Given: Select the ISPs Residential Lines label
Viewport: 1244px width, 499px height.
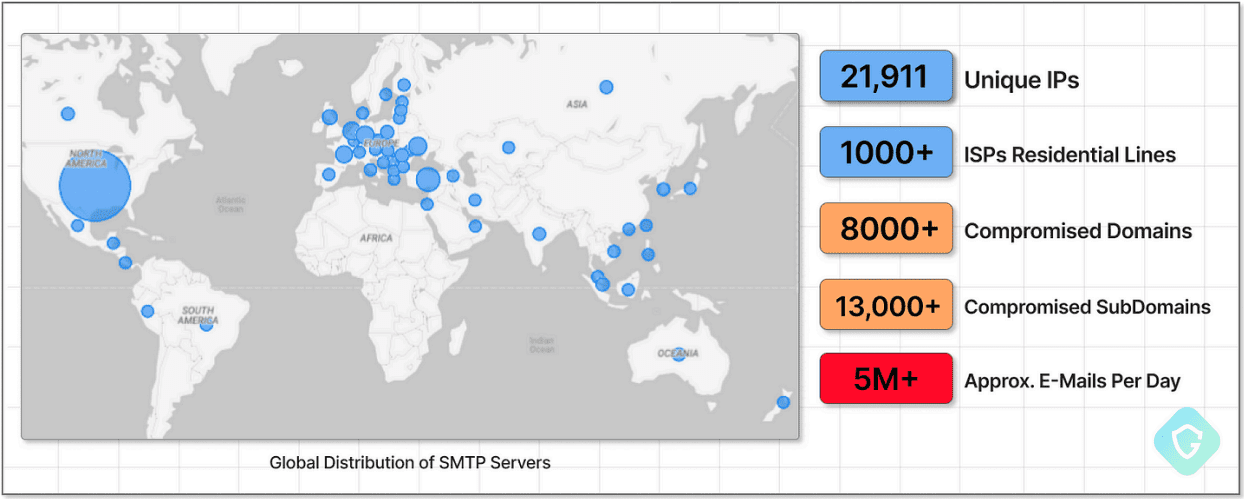Looking at the screenshot, I should coord(1069,155).
